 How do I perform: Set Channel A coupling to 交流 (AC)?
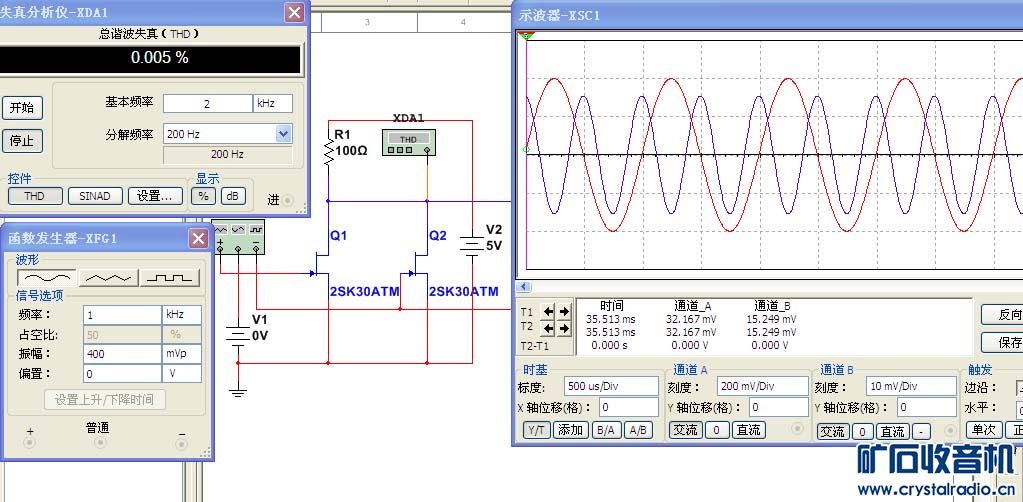[685, 430]
